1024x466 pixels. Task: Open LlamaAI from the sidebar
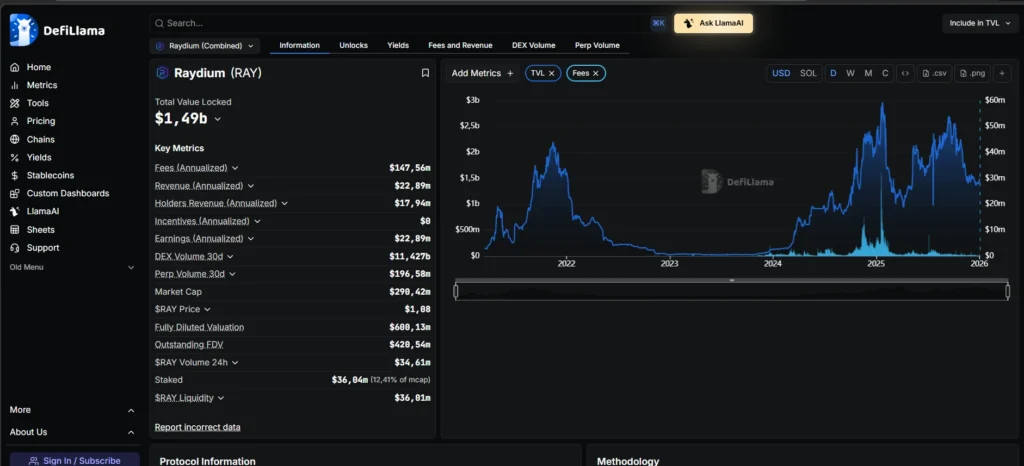(42, 211)
